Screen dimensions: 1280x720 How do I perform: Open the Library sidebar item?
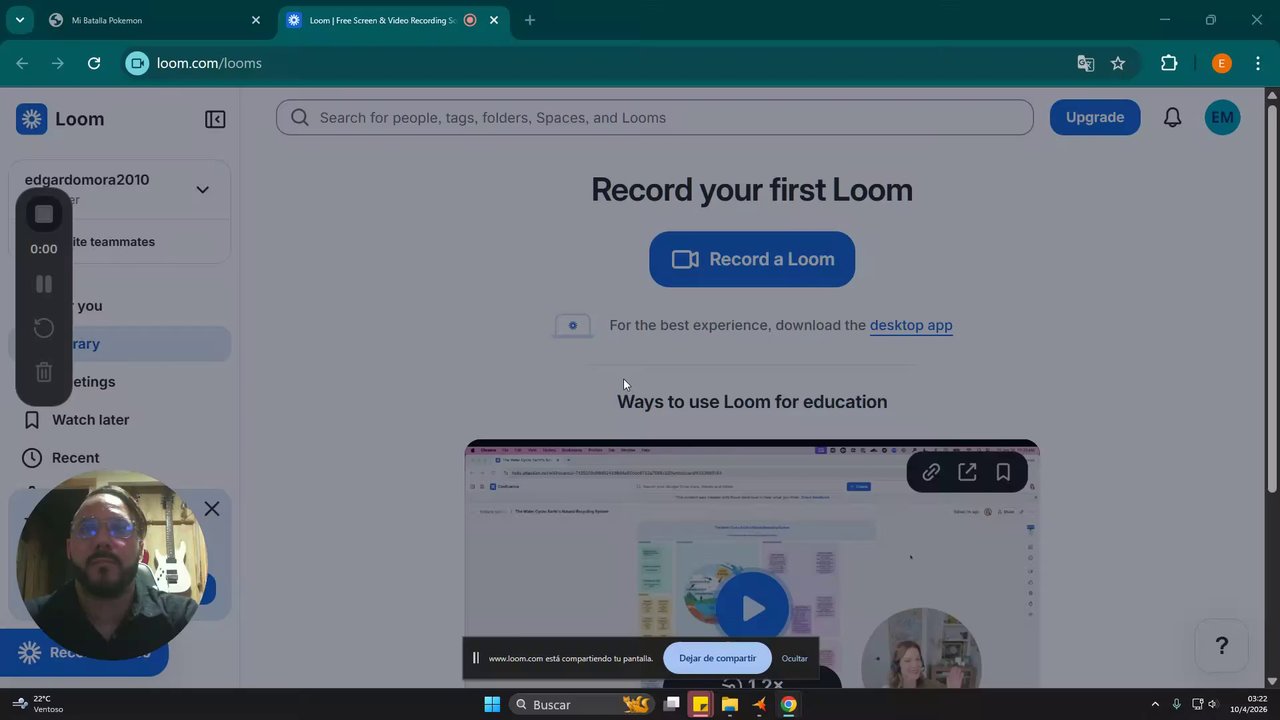[119, 344]
